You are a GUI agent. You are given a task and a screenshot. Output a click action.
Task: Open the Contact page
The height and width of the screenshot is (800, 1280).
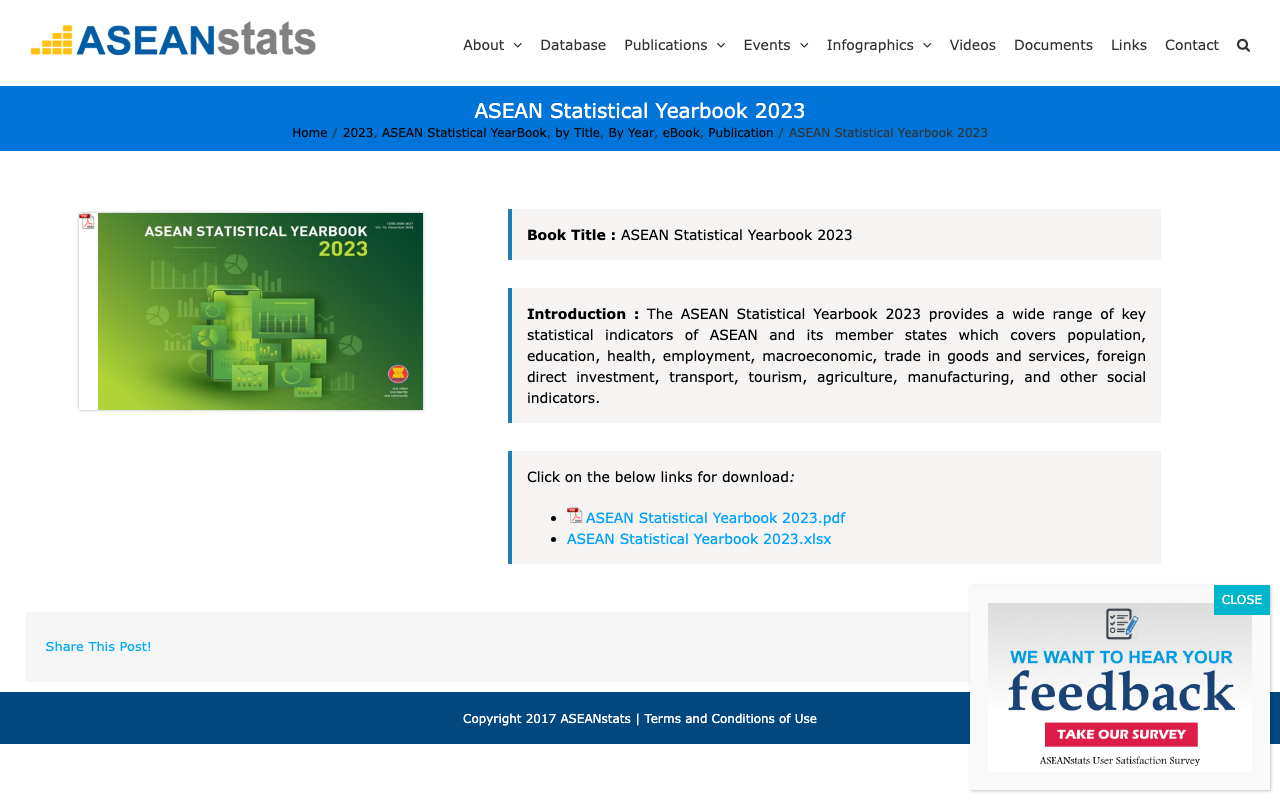coord(1192,45)
